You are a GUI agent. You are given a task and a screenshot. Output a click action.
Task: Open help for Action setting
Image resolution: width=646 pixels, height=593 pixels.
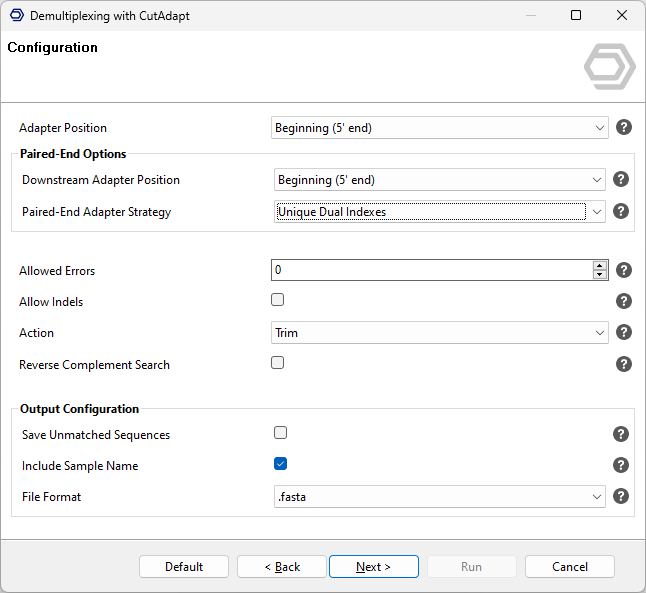(624, 332)
